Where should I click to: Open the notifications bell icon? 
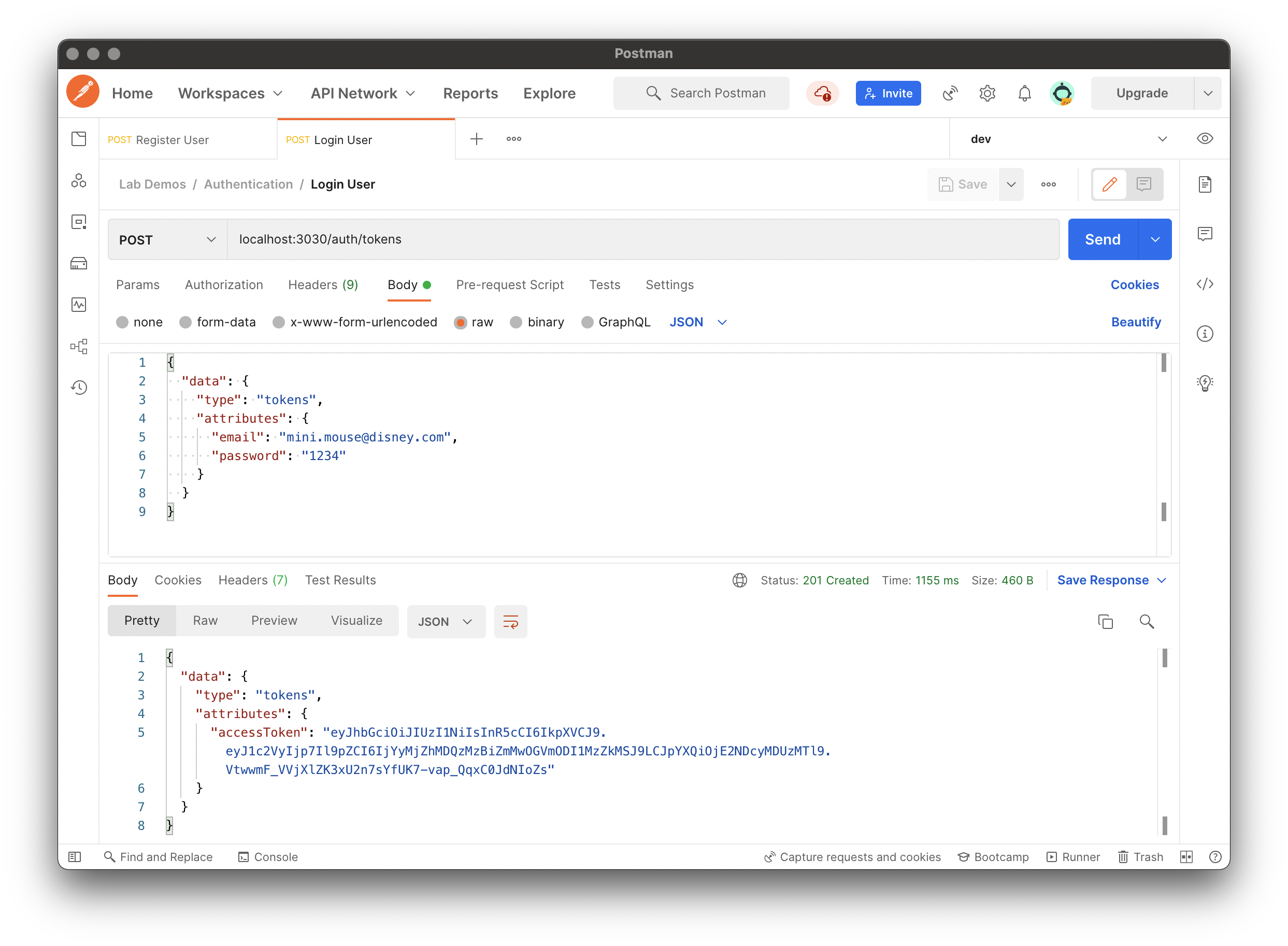click(1025, 93)
